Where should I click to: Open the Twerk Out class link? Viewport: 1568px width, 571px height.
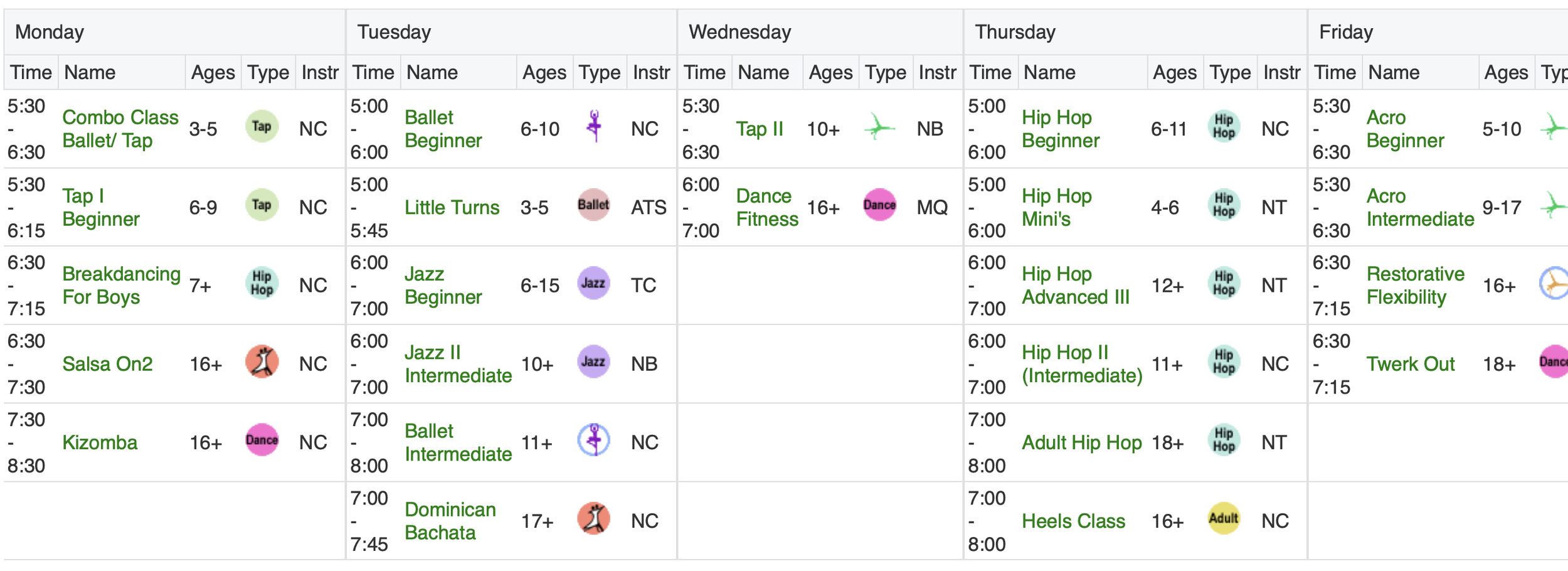point(1410,364)
